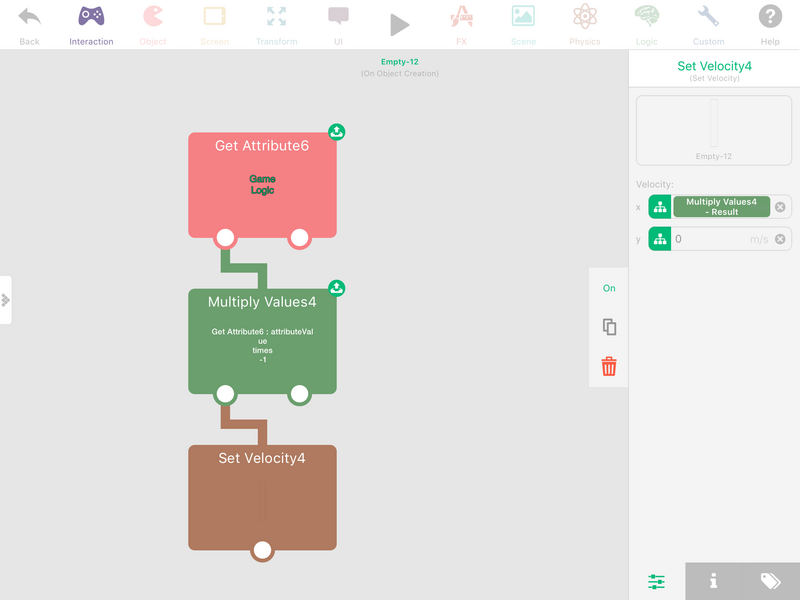Viewport: 800px width, 600px height.
Task: Open the Help menu
Action: click(x=770, y=24)
